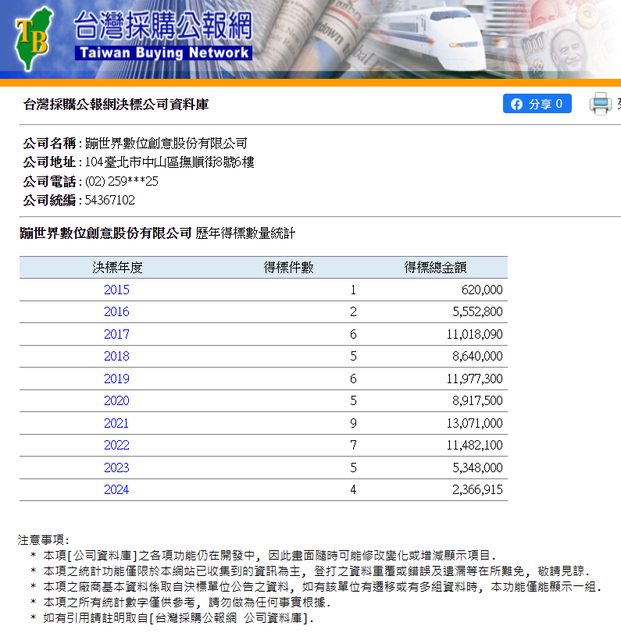Open the 2016 award year link
Image resolution: width=621 pixels, height=640 pixels.
point(116,312)
